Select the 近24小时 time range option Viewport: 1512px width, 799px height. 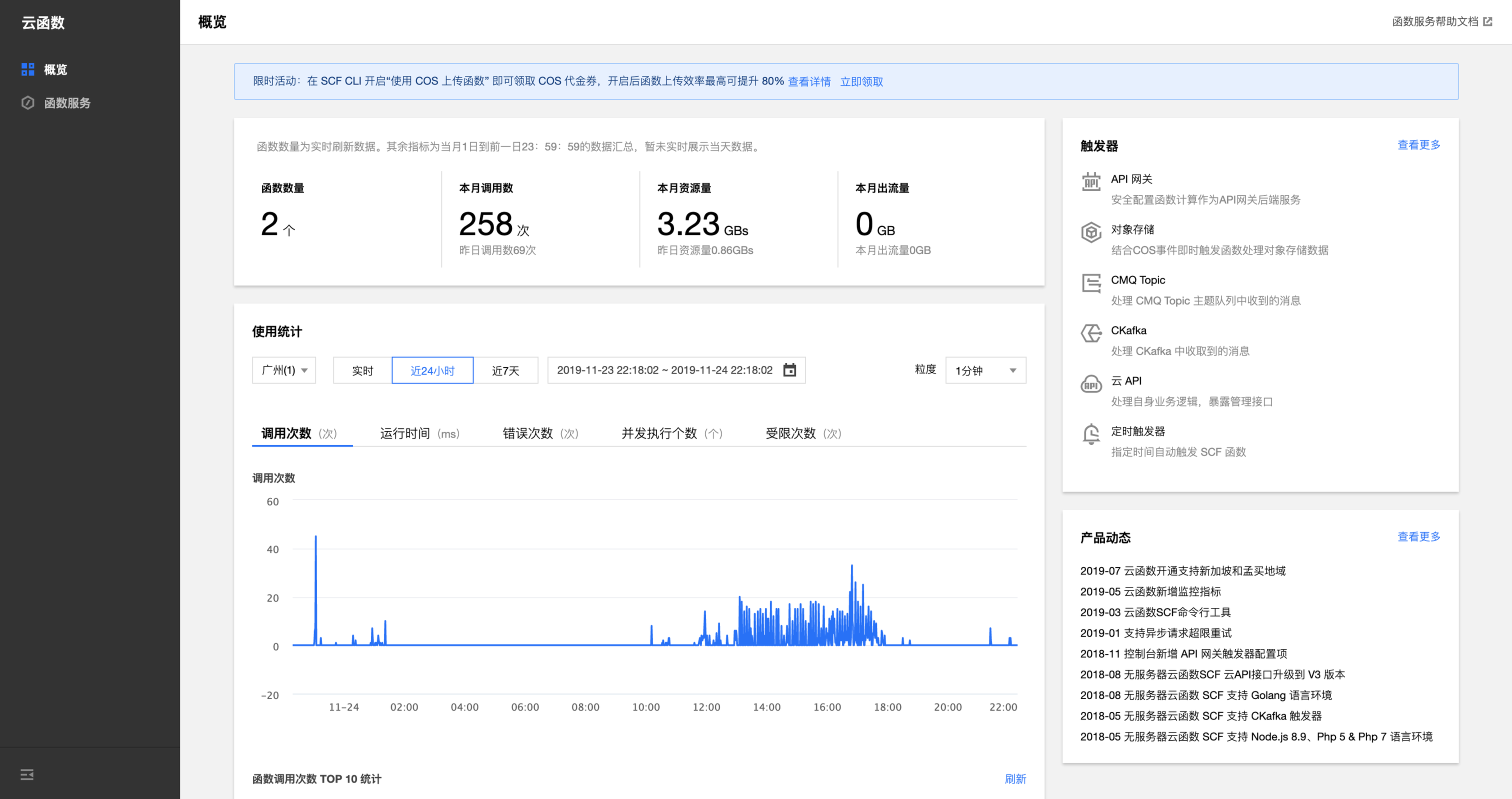pyautogui.click(x=432, y=370)
